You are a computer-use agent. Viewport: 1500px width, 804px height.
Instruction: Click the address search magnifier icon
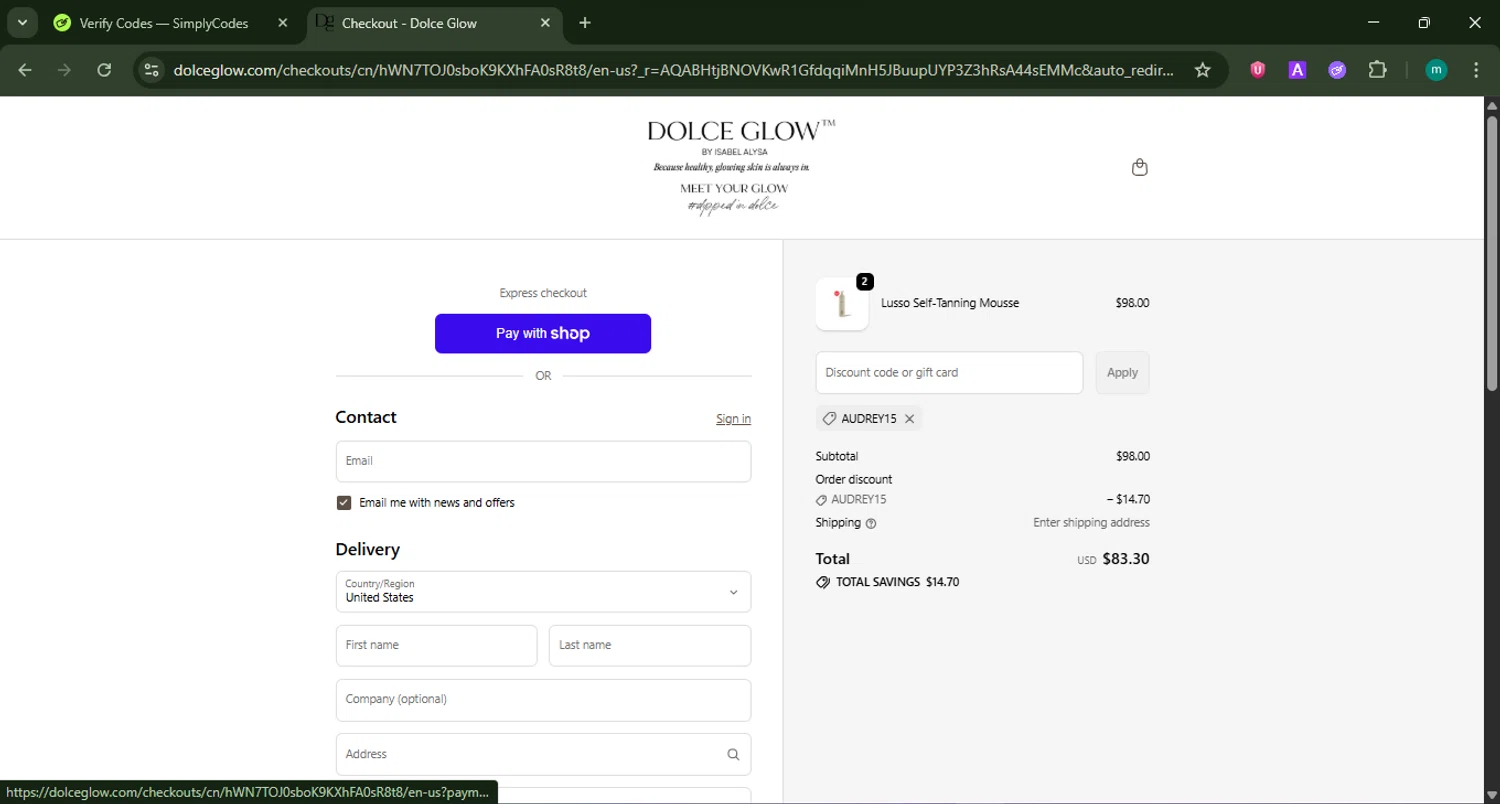(x=733, y=754)
